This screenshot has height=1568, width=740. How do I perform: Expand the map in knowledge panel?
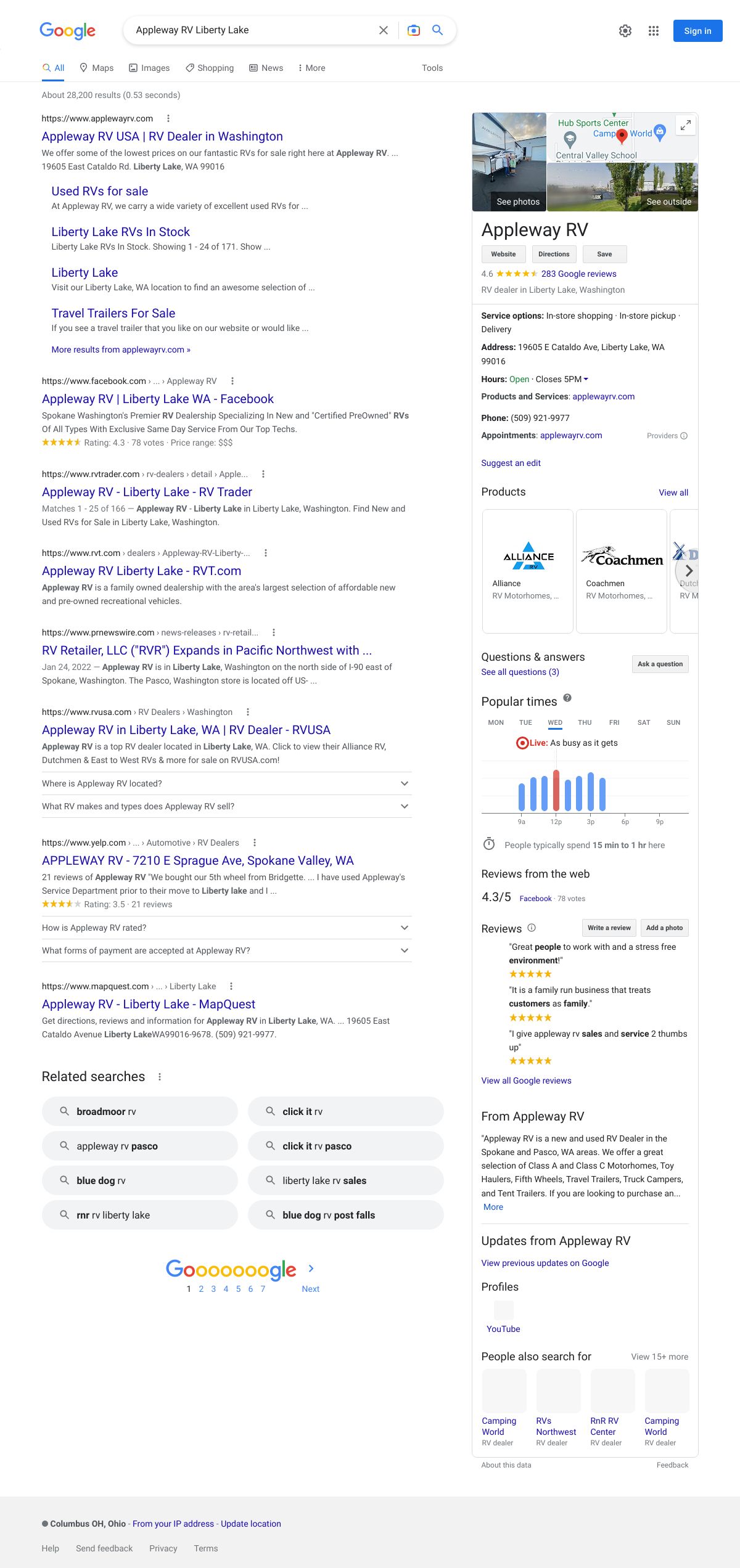click(685, 125)
